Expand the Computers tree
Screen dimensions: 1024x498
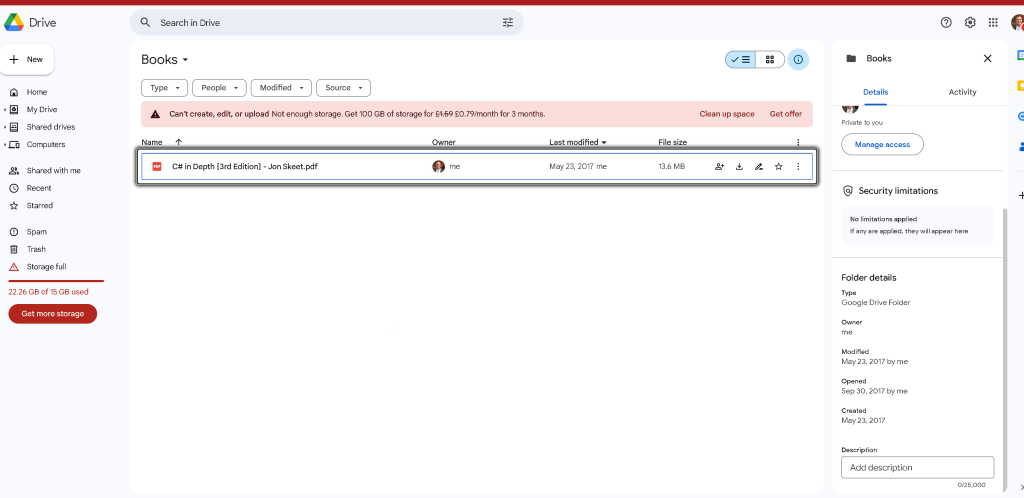coord(5,145)
